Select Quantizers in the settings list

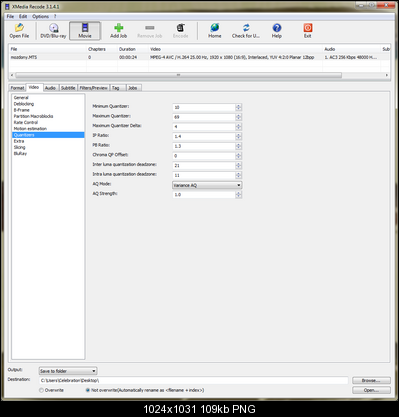[x=48, y=135]
